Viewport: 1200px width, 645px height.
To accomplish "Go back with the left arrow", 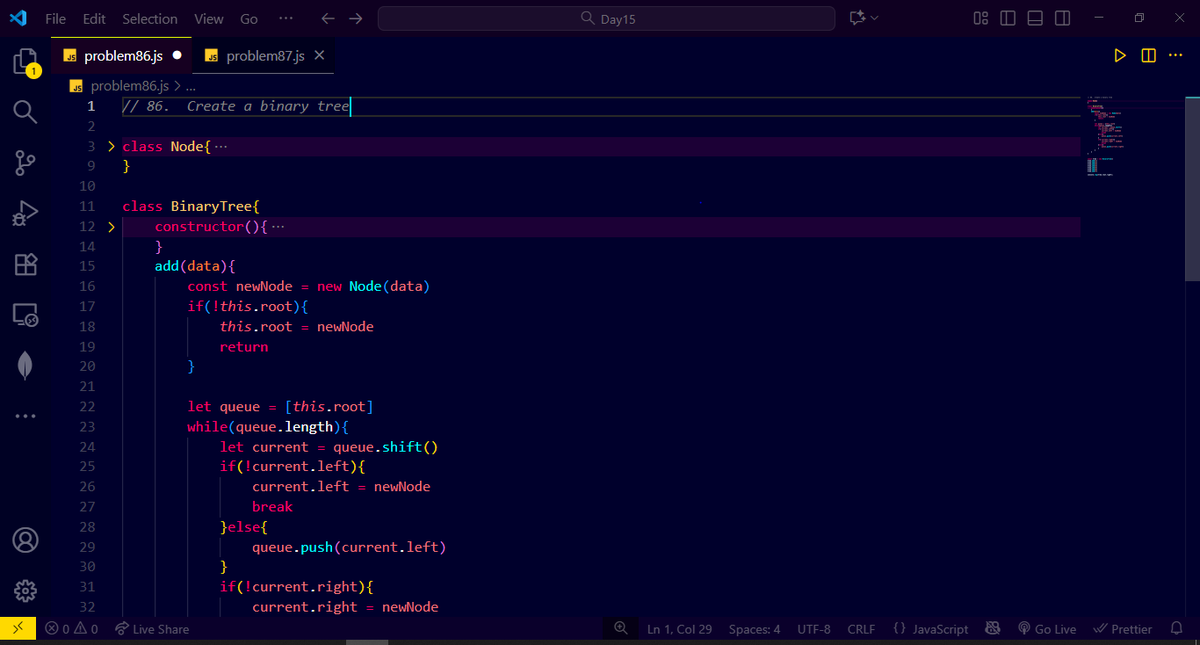I will 328,19.
